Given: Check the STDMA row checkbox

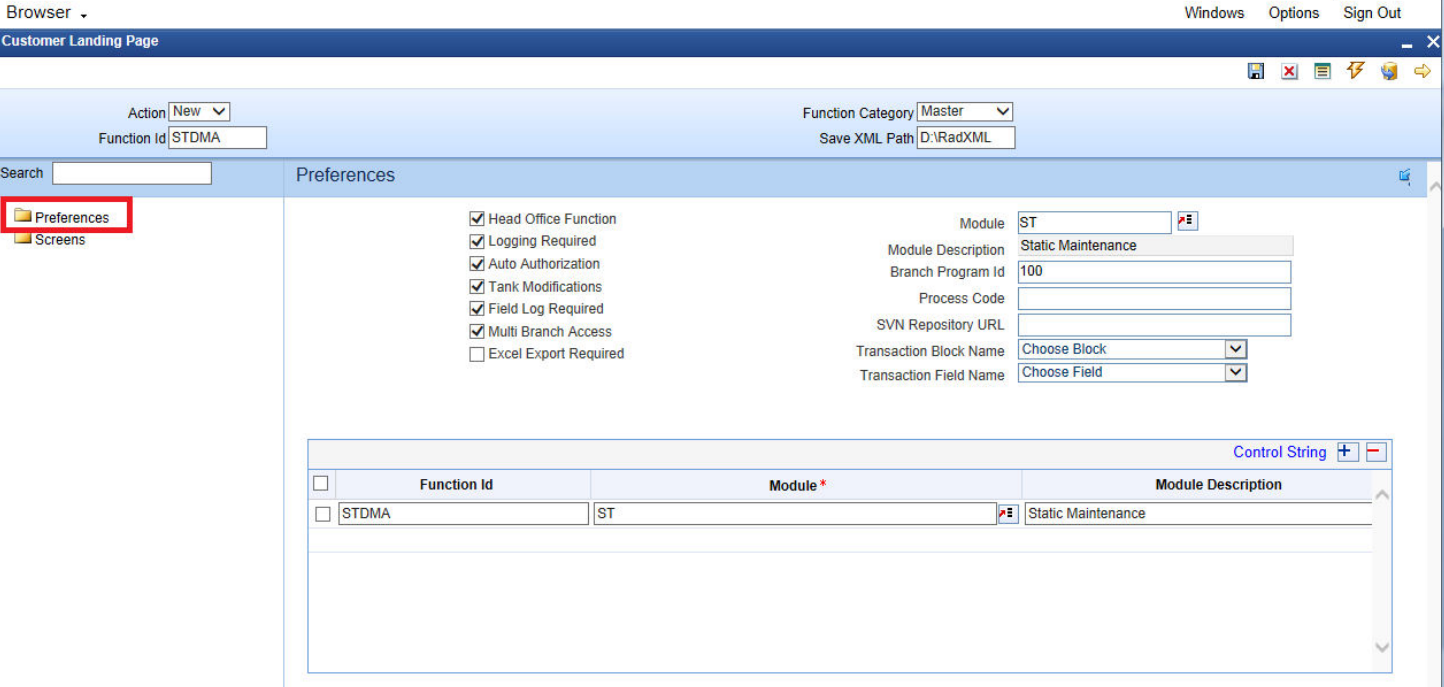Looking at the screenshot, I should (323, 514).
